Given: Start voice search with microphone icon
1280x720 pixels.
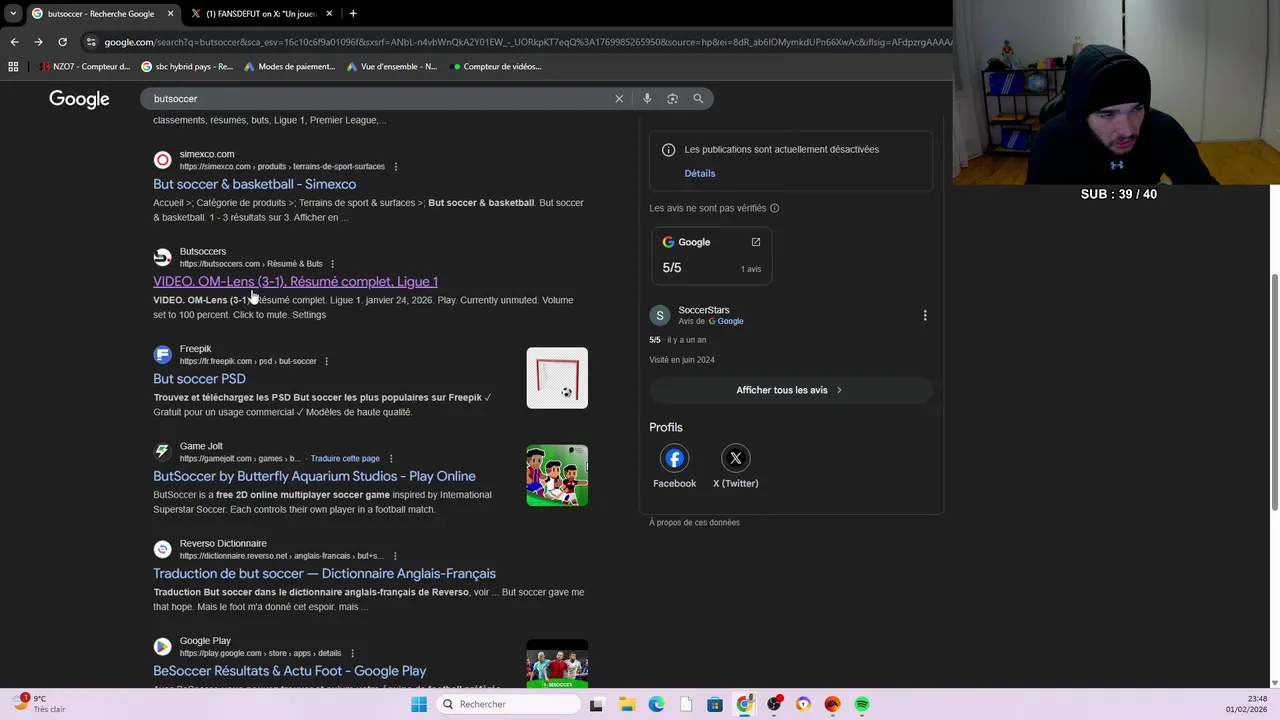Looking at the screenshot, I should point(647,99).
